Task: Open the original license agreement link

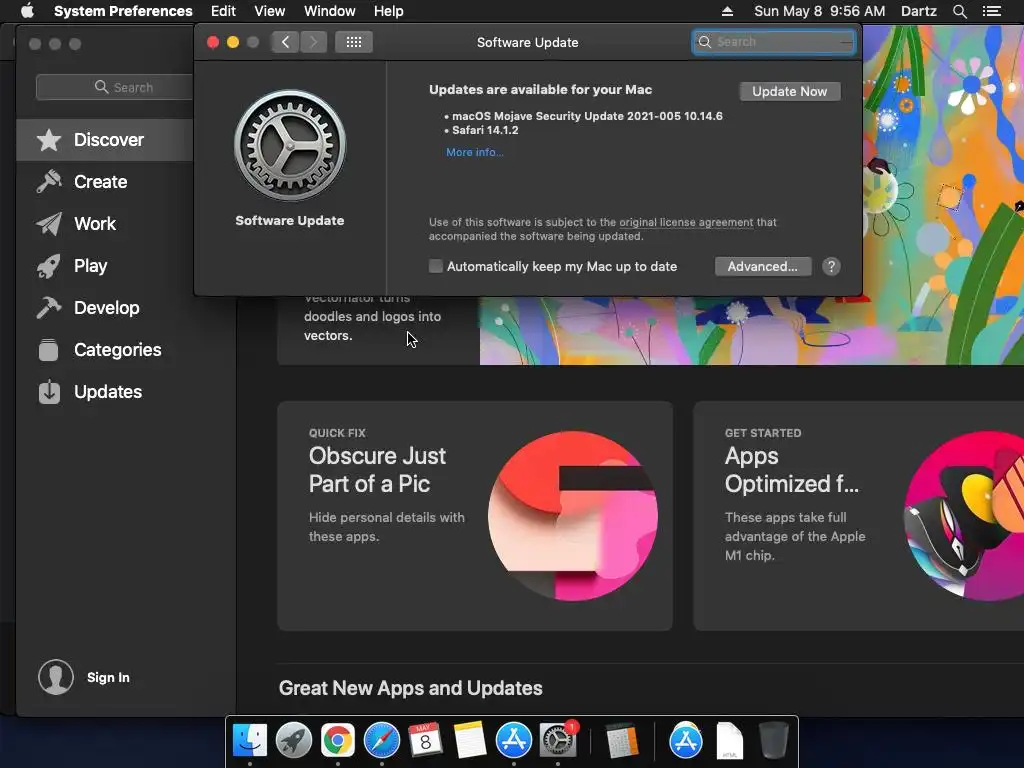Action: click(686, 222)
